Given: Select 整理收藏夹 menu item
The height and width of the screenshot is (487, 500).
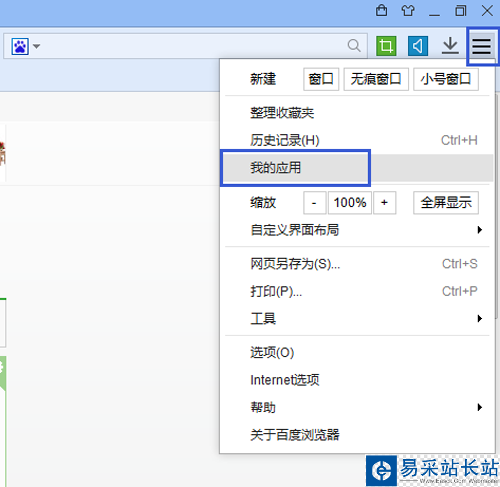Looking at the screenshot, I should [x=357, y=113].
